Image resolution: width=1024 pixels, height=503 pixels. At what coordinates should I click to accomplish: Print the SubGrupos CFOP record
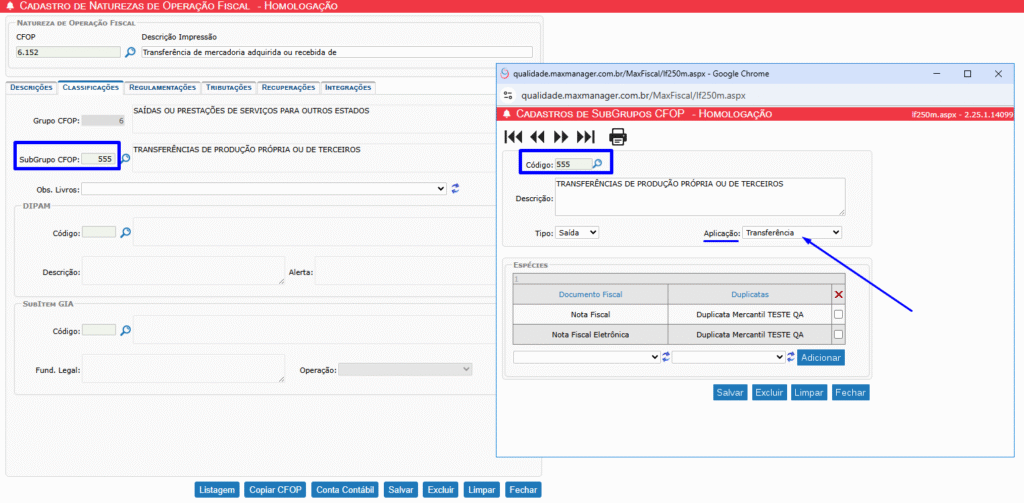click(x=618, y=137)
